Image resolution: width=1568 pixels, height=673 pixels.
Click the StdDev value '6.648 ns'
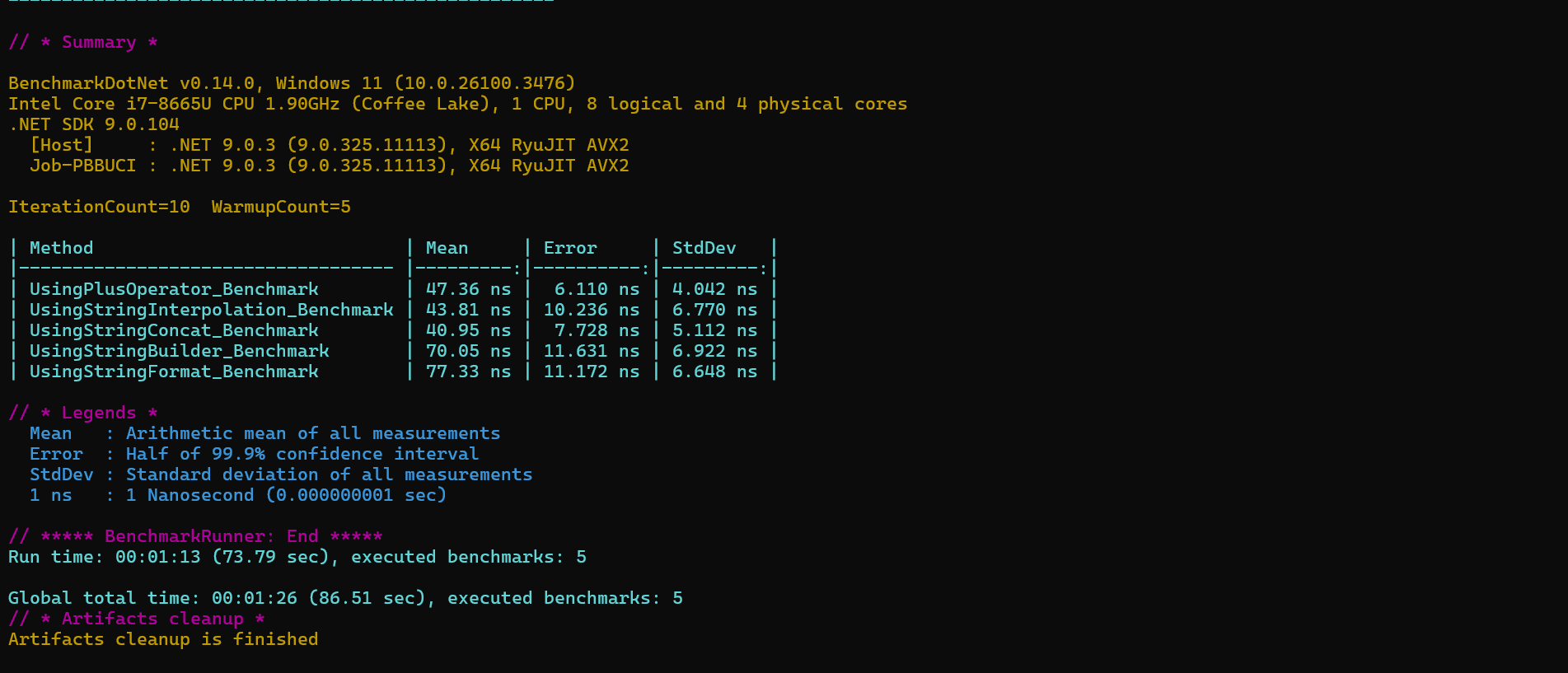[x=714, y=372]
